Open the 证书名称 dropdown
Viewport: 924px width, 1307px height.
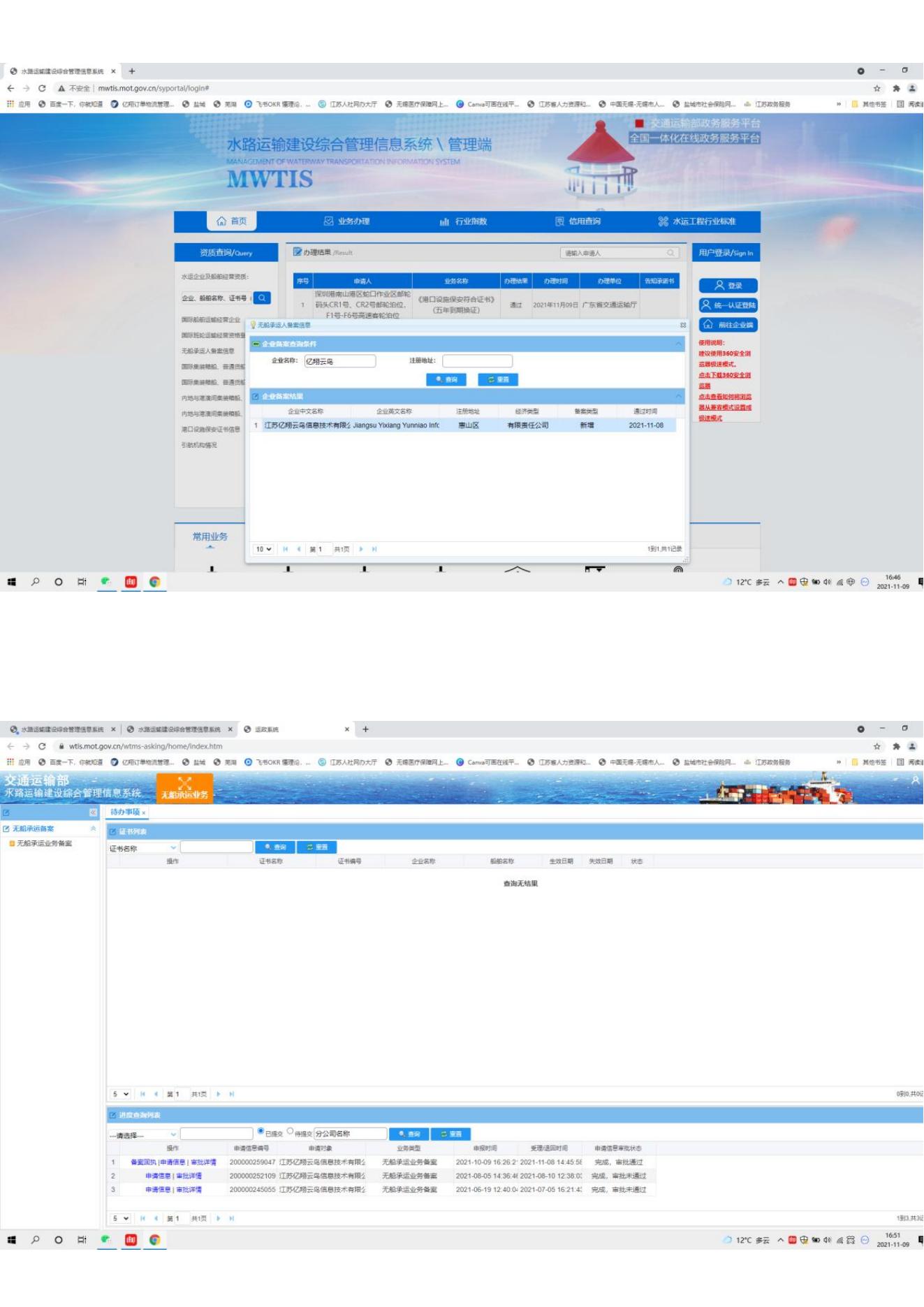(143, 848)
